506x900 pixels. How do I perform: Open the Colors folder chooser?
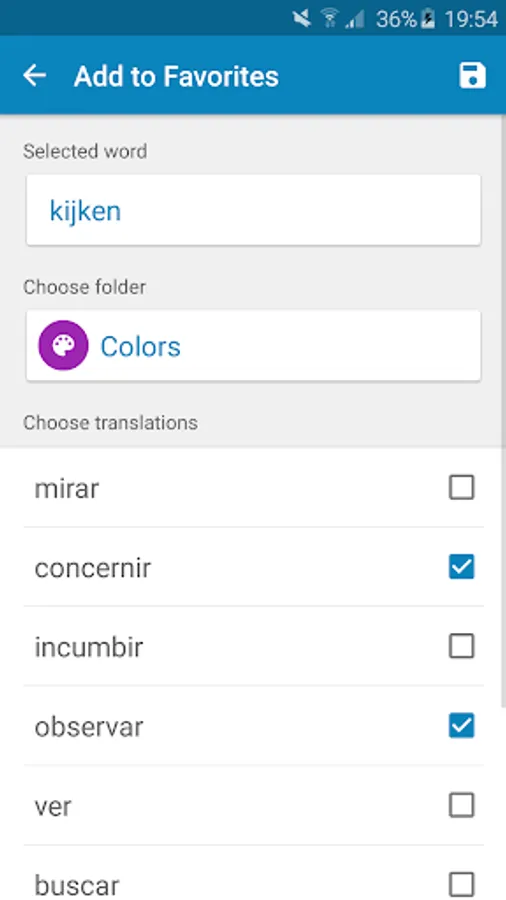coord(253,346)
